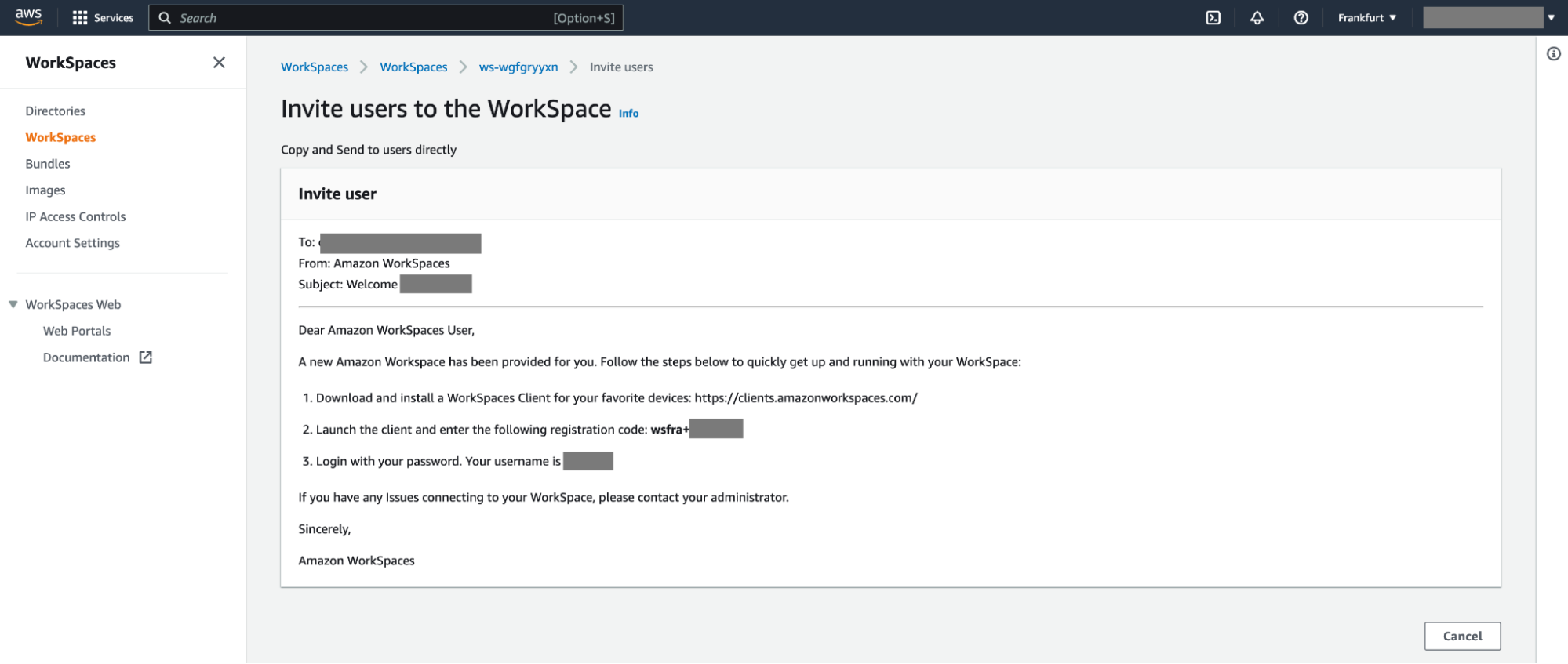Click the clients.amazonworkspaces.com URL text
This screenshot has height=664, width=1568.
(x=806, y=398)
